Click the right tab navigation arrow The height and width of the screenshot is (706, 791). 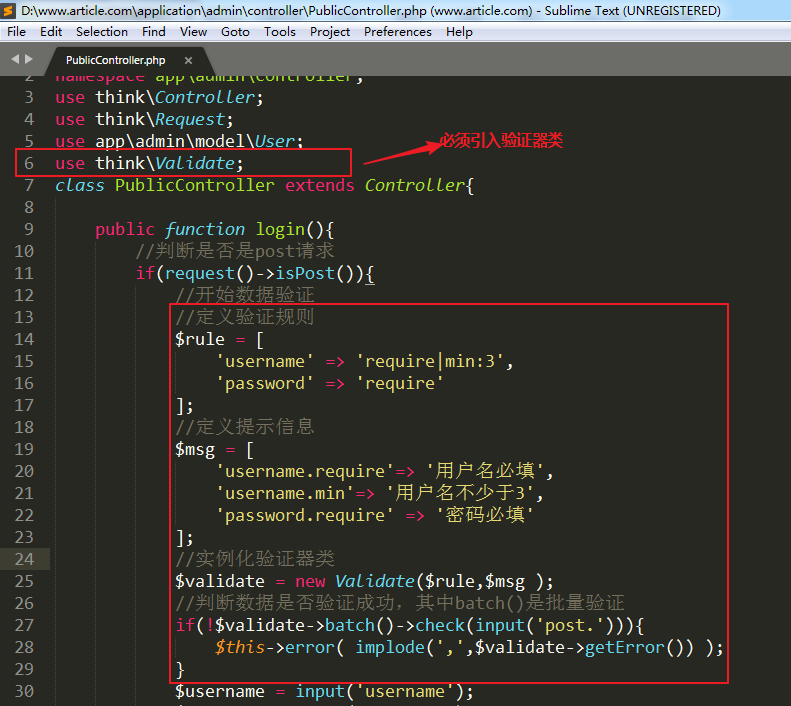click(29, 59)
